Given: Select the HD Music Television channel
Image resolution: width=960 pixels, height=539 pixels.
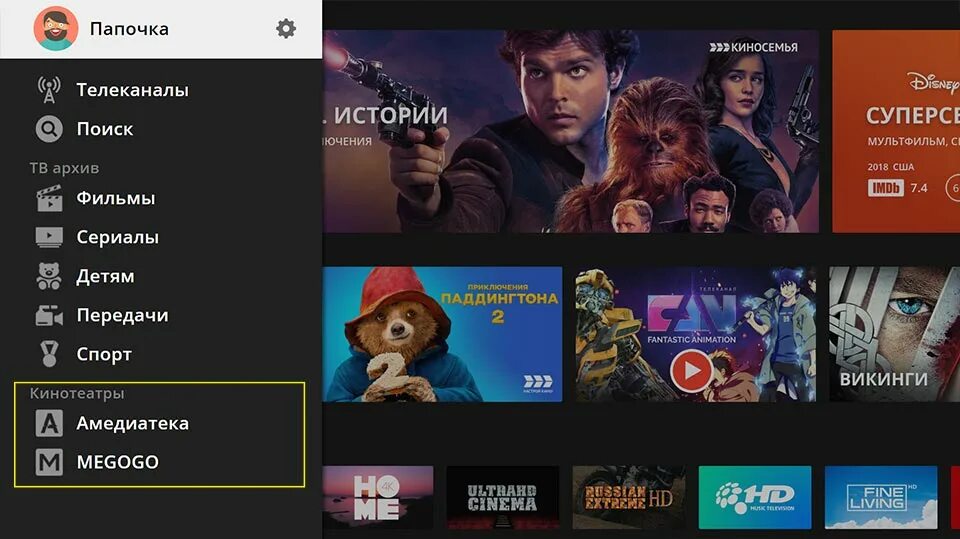Looking at the screenshot, I should click(755, 497).
